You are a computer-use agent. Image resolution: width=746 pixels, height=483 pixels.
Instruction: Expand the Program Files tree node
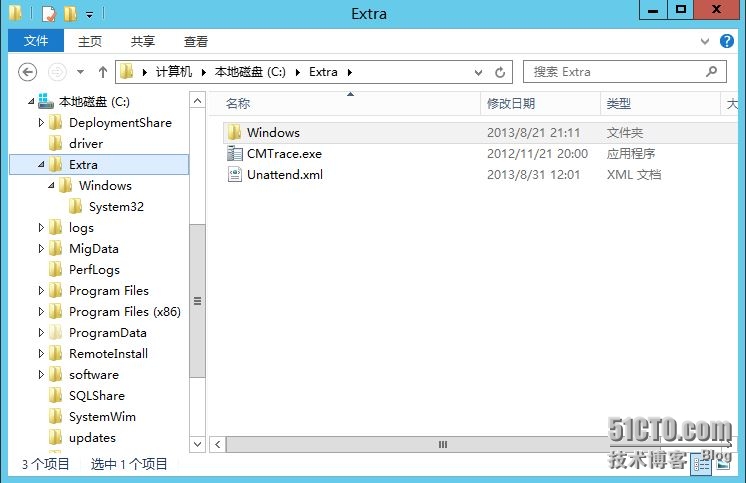point(41,290)
